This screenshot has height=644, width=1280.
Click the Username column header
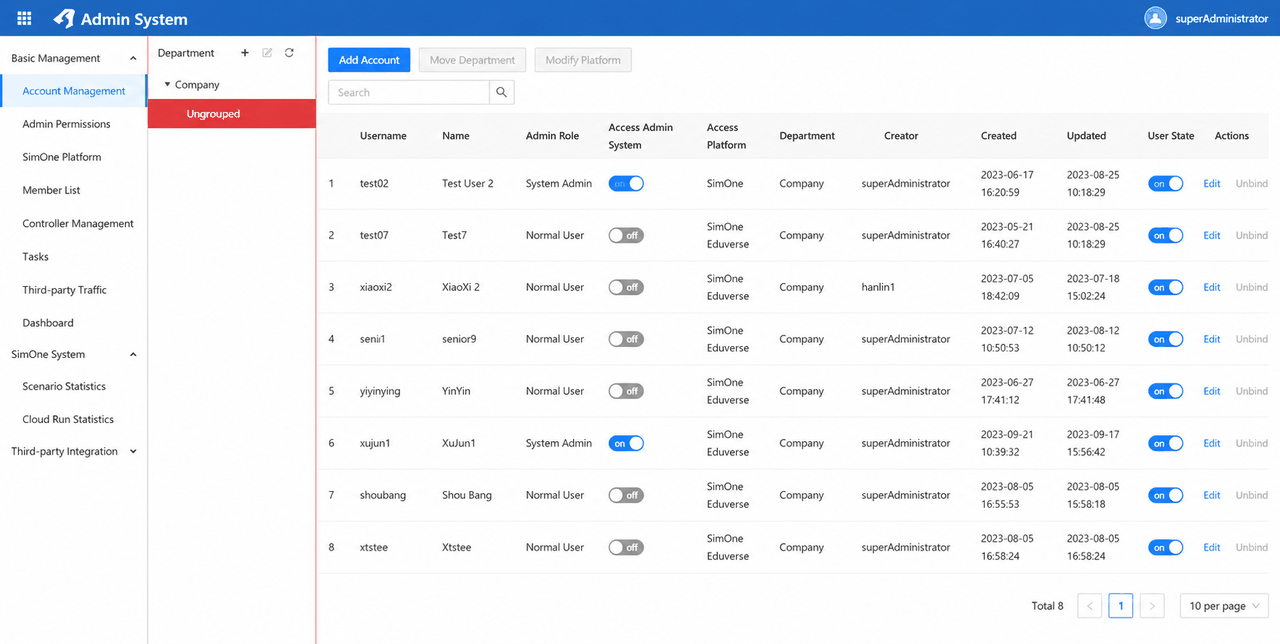tap(383, 136)
